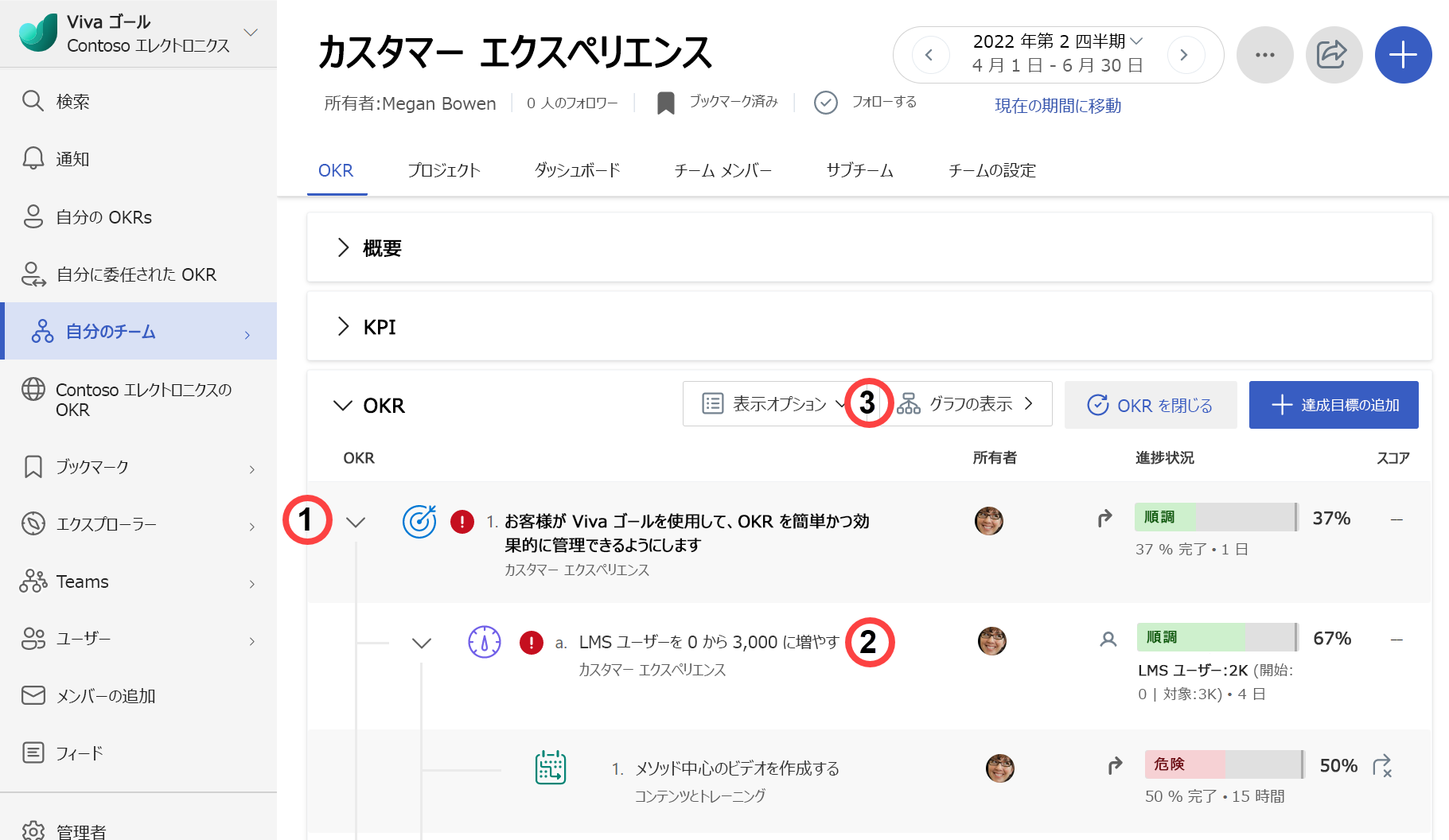
Task: Select 自分のチーム in sidebar
Action: (x=138, y=331)
